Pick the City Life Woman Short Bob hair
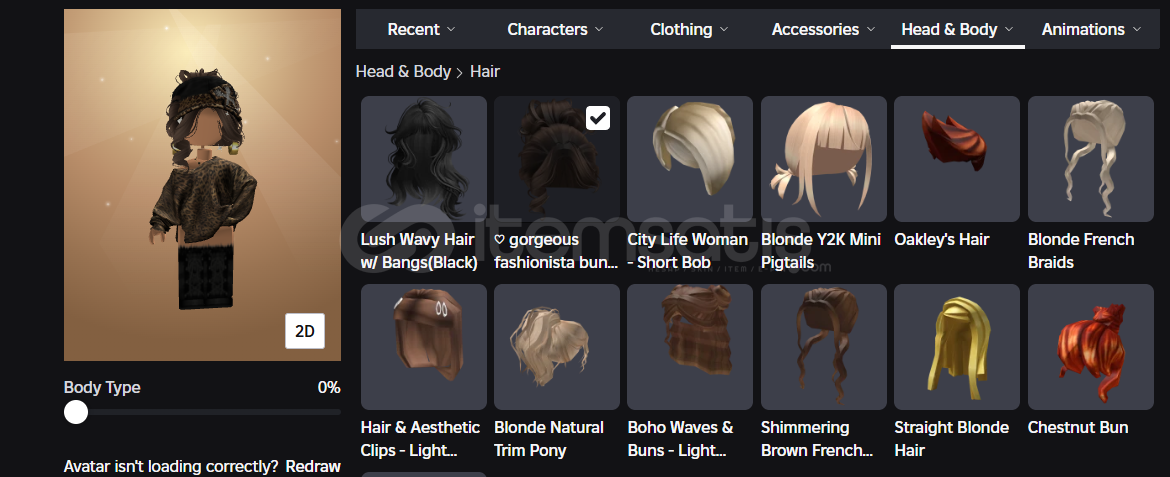The image size is (1170, 477). click(x=690, y=159)
